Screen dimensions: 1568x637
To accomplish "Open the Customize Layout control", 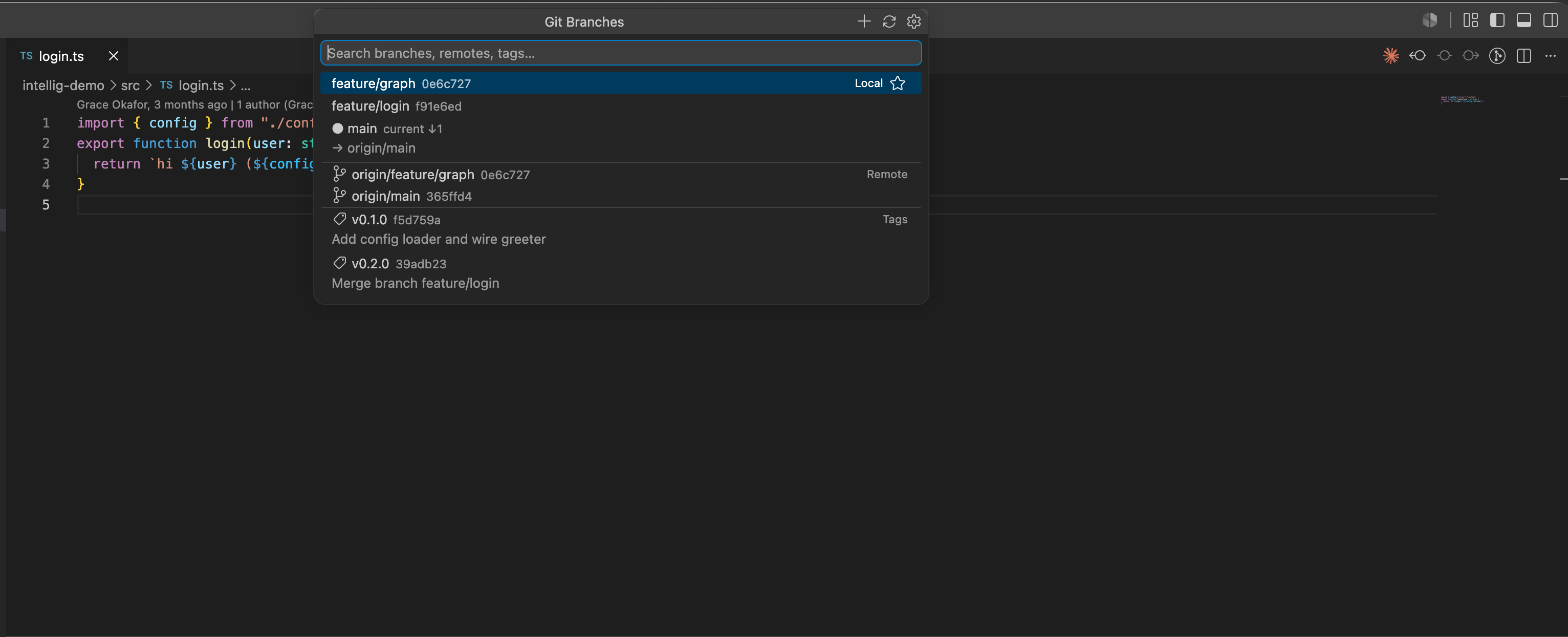I will pos(1471,20).
